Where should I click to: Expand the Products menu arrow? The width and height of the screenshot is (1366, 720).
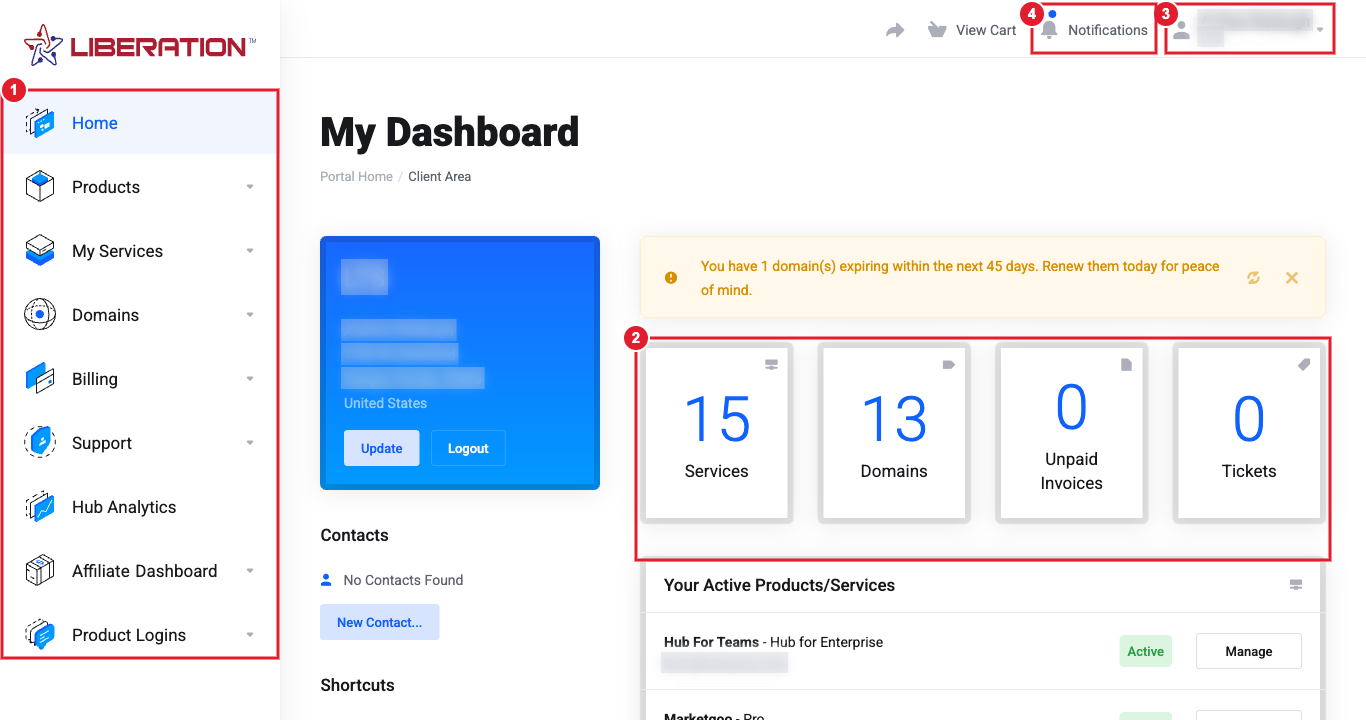pos(250,187)
